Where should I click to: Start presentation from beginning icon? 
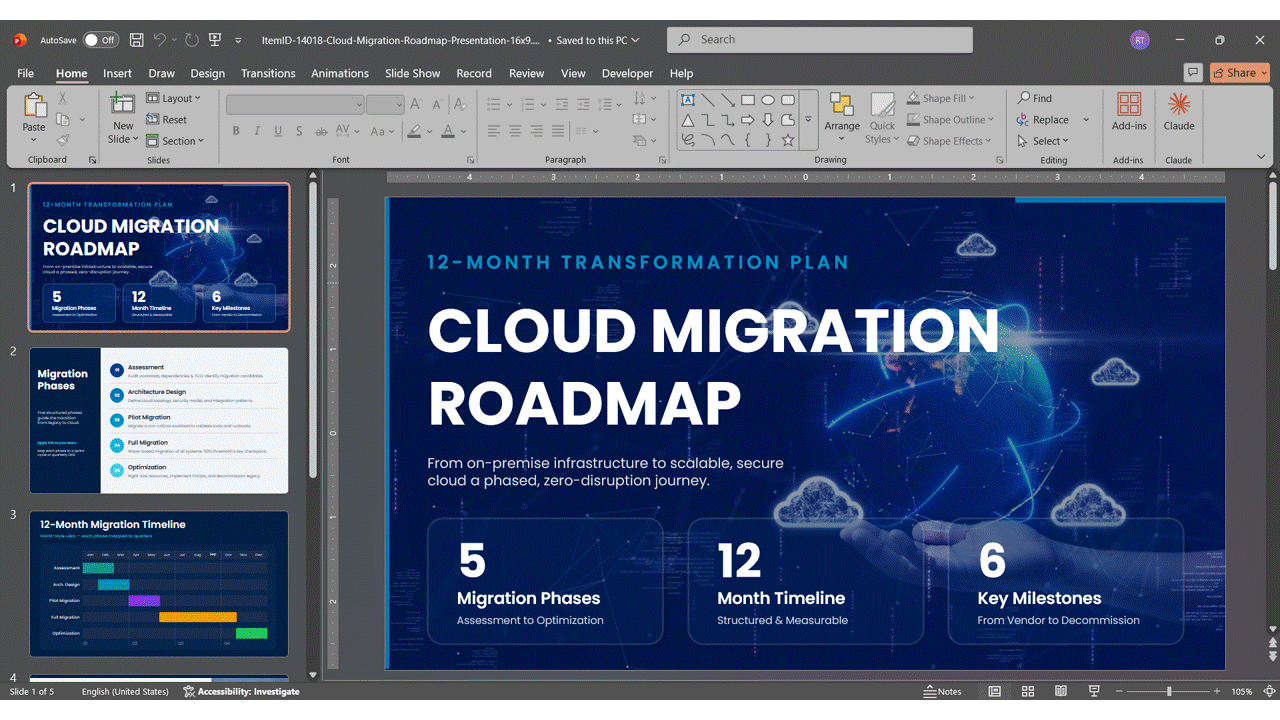[215, 40]
